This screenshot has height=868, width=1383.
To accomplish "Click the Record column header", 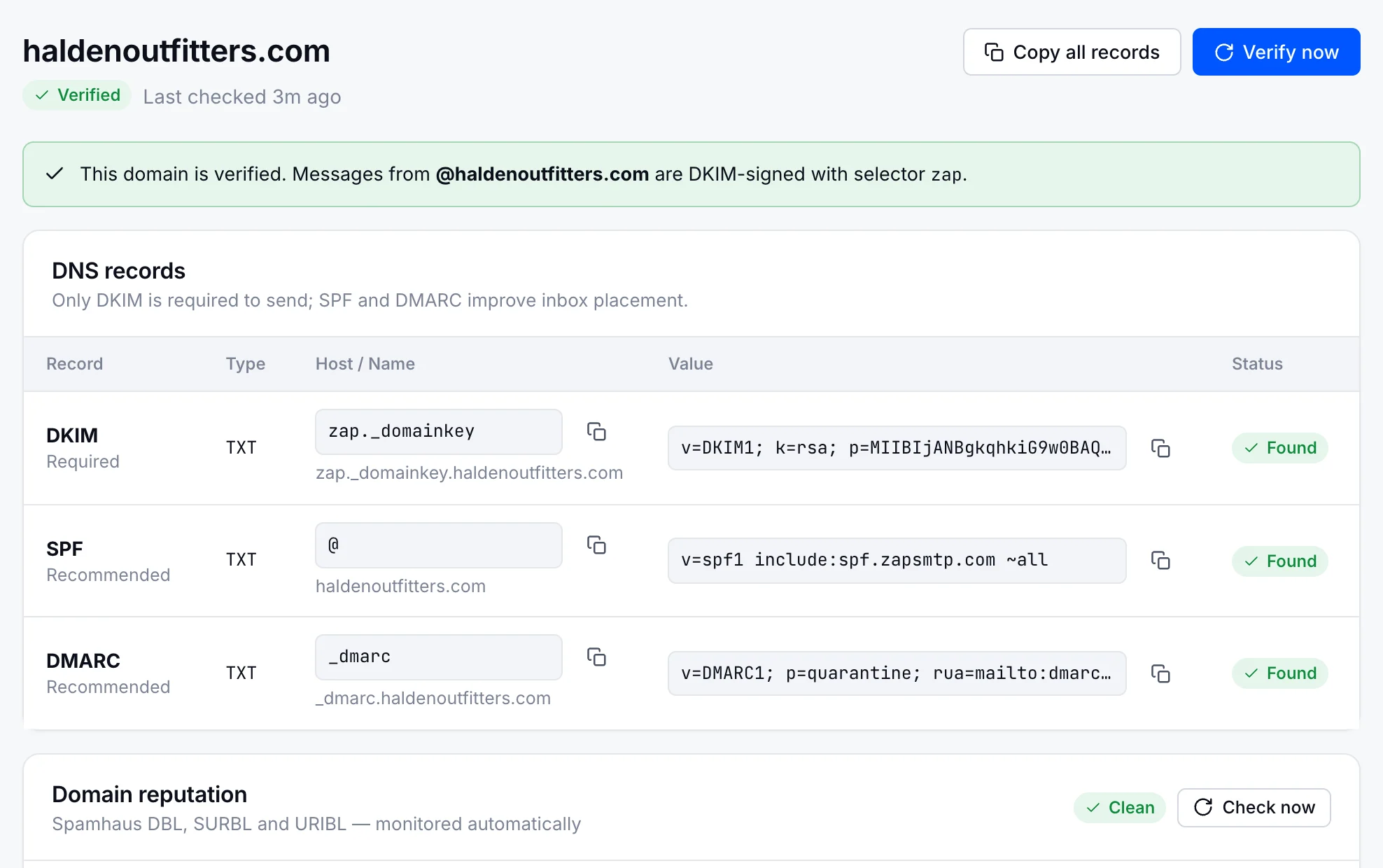I will pyautogui.click(x=74, y=364).
